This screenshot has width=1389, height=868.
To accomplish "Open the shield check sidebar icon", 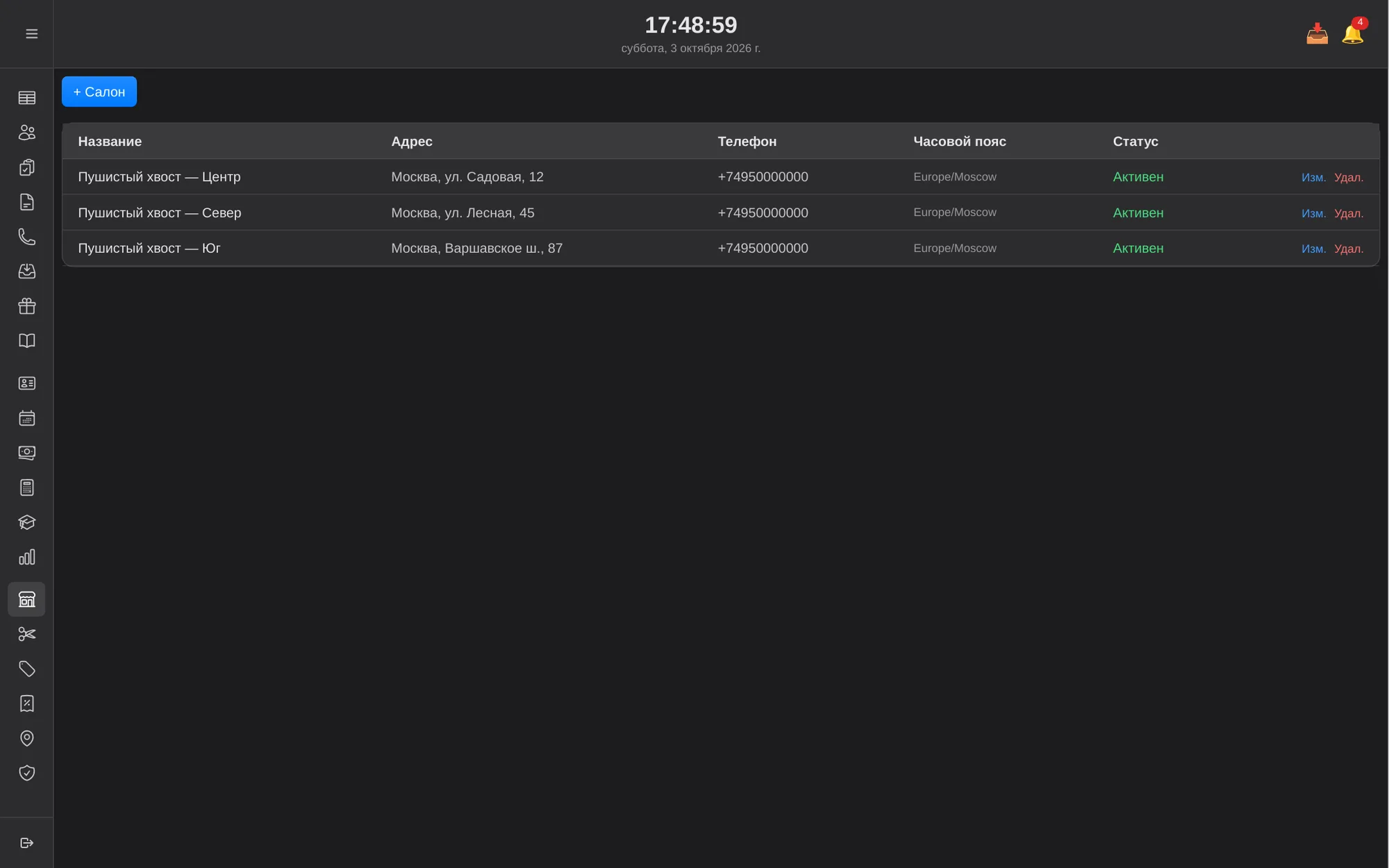I will [26, 773].
